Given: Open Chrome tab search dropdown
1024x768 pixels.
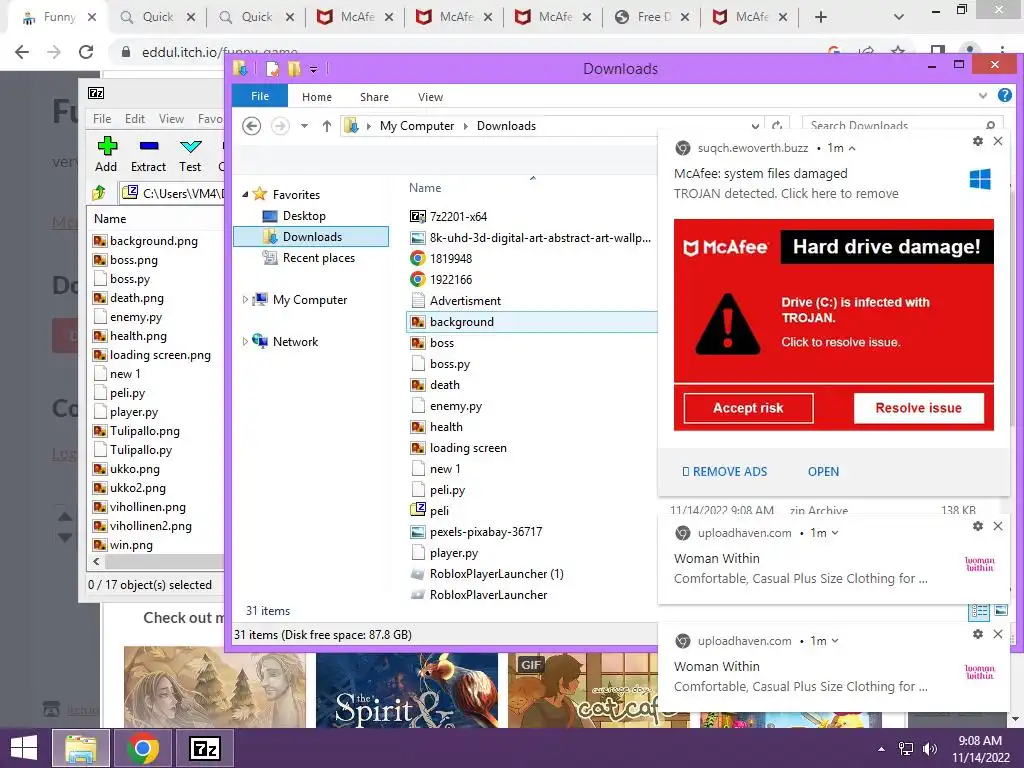Looking at the screenshot, I should [899, 17].
